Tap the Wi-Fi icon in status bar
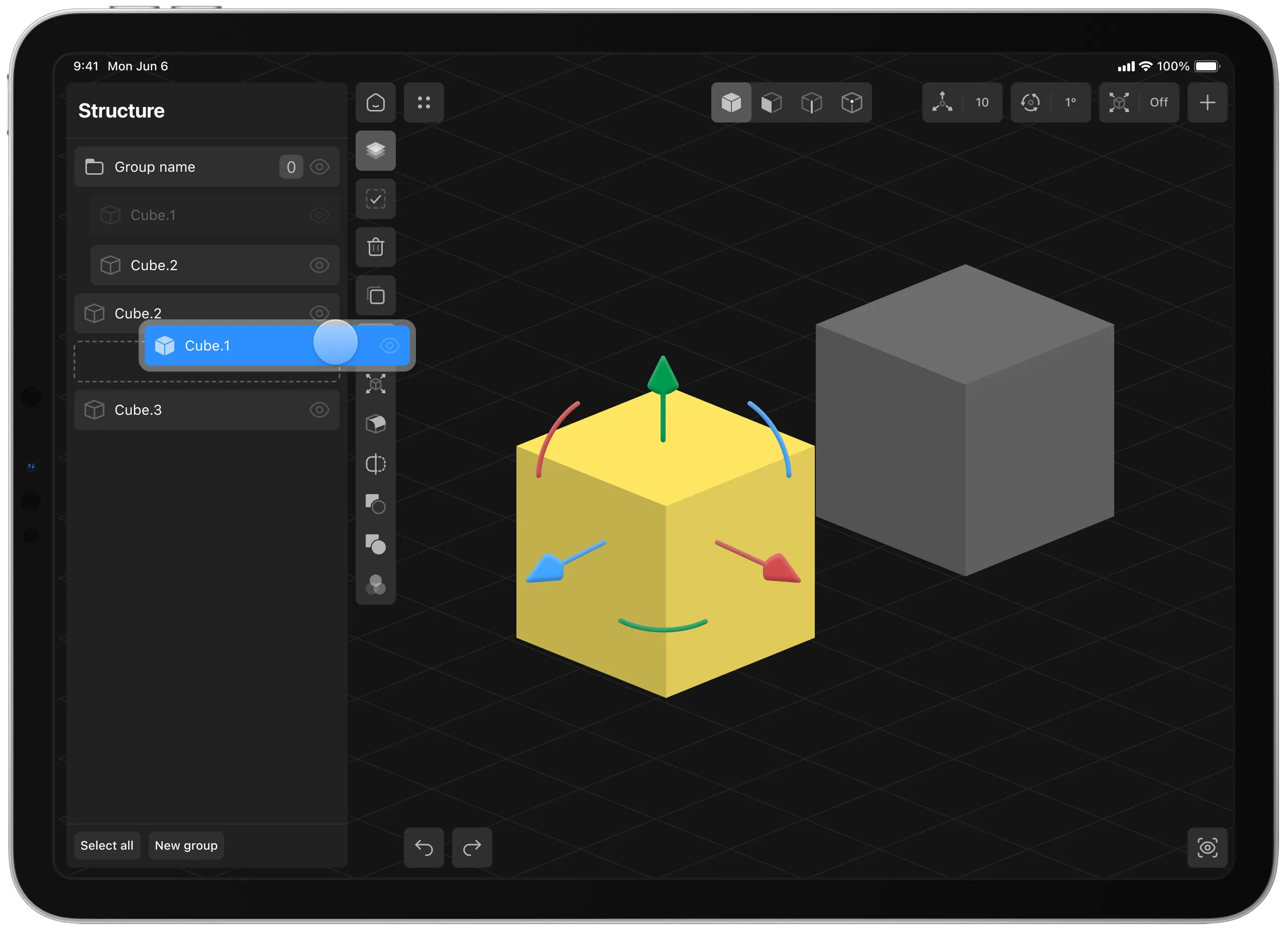 (x=1146, y=66)
